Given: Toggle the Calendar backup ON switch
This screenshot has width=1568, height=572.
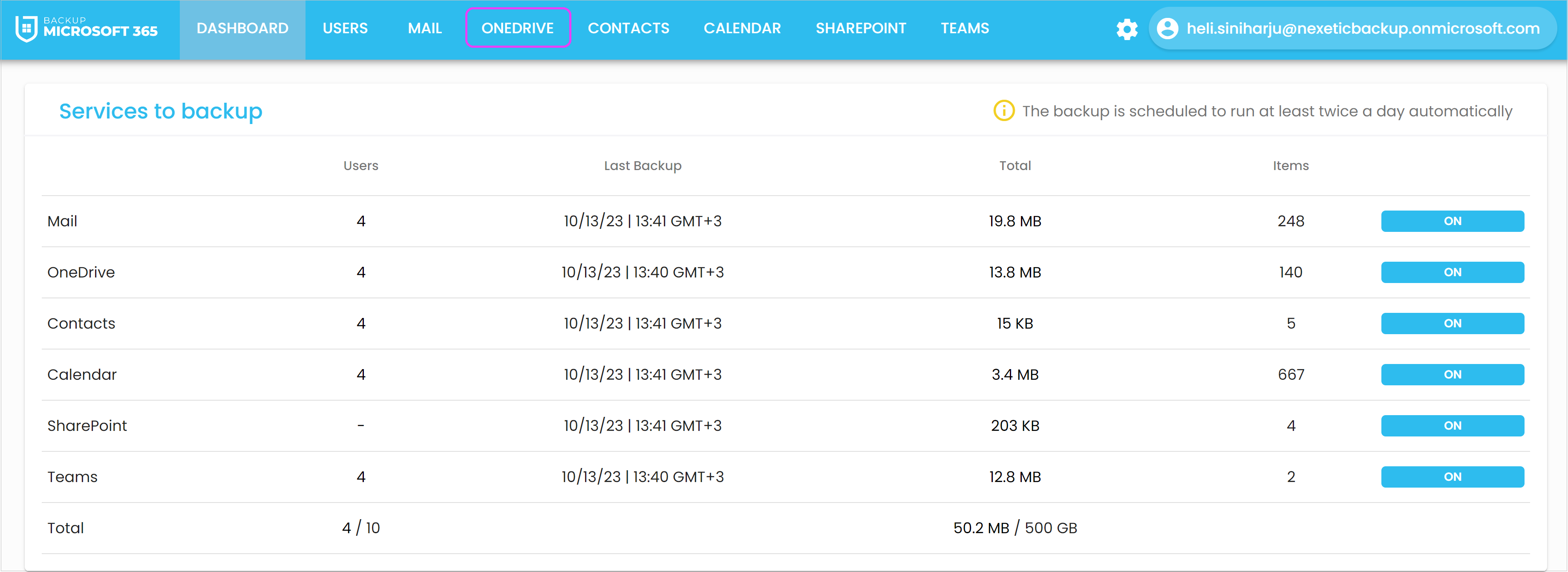Looking at the screenshot, I should pos(1453,375).
